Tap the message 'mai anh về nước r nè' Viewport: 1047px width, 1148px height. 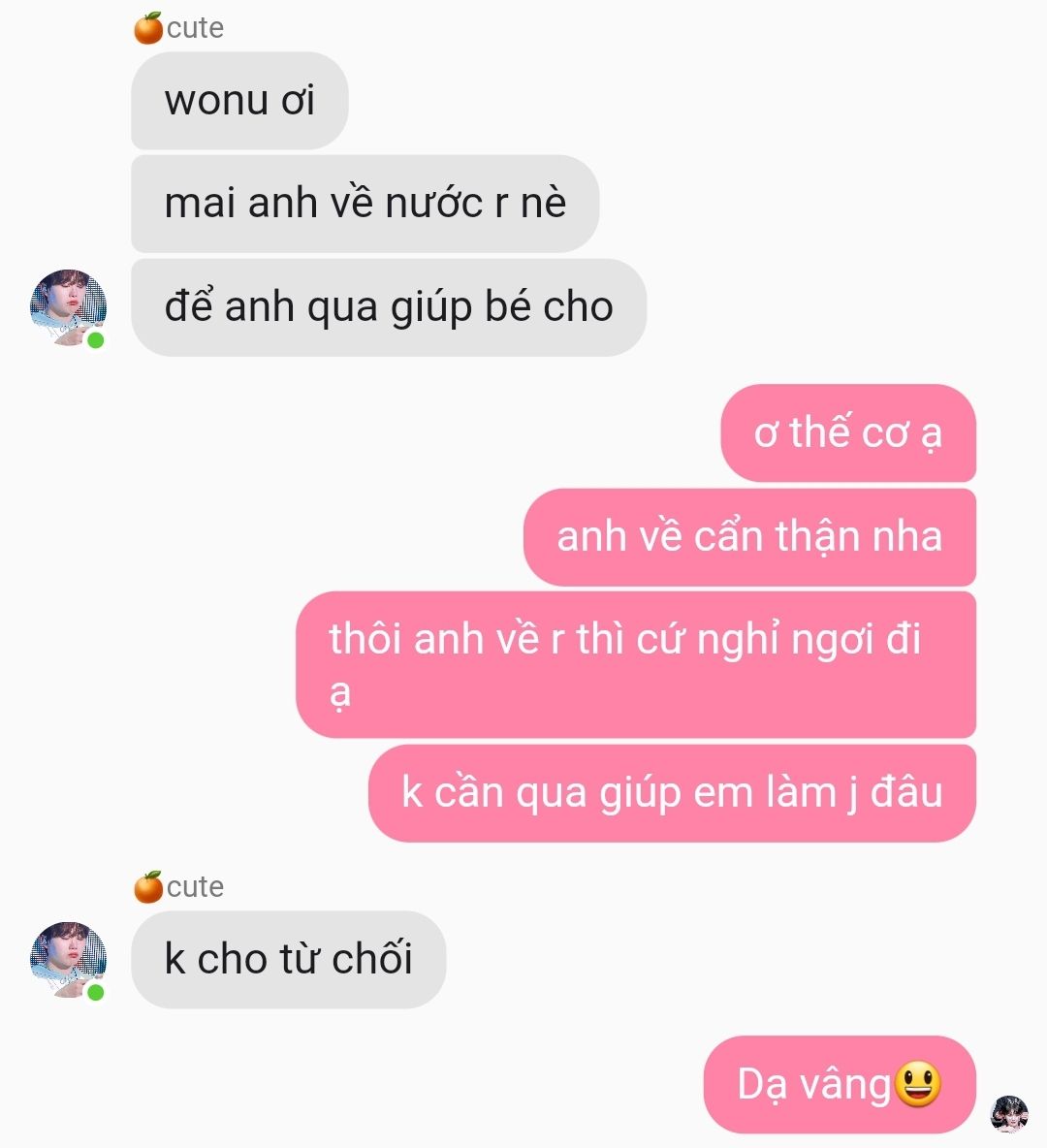365,204
